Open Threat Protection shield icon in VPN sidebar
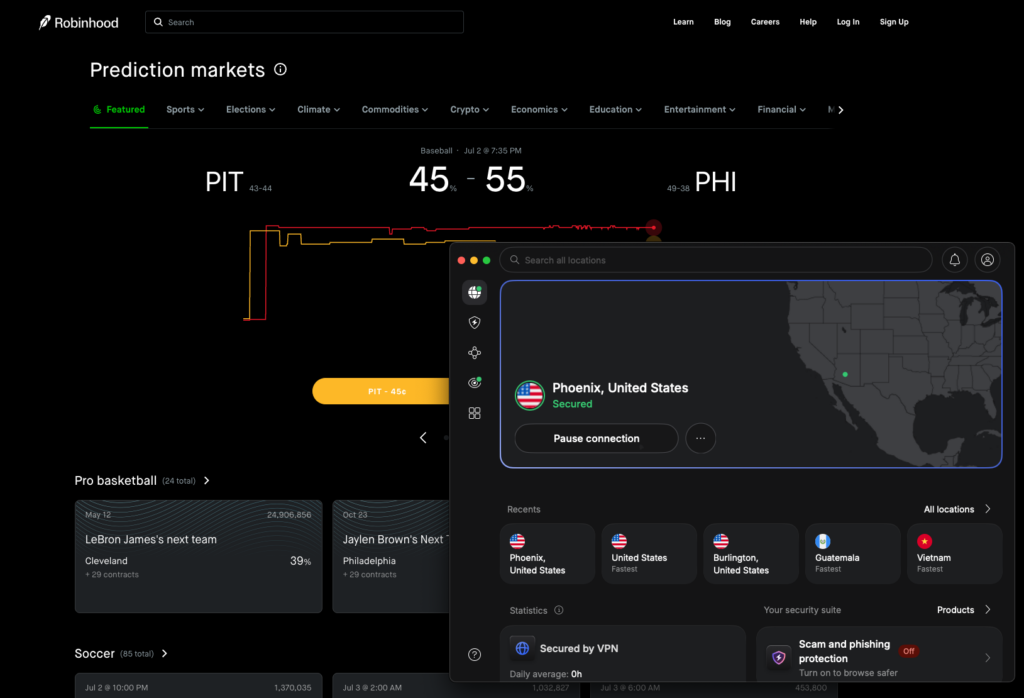Screen dimensions: 1024x698 [475, 323]
